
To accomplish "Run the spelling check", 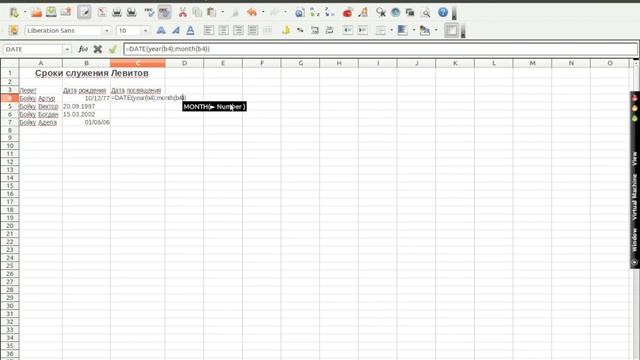I will tap(149, 13).
